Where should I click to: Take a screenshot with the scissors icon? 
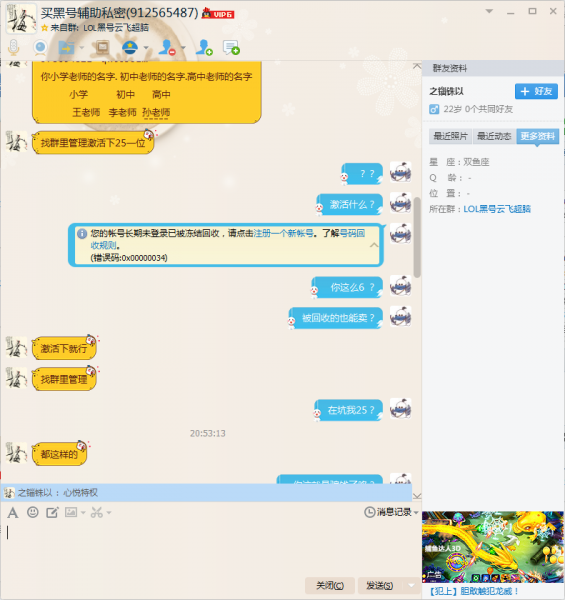coord(96,512)
